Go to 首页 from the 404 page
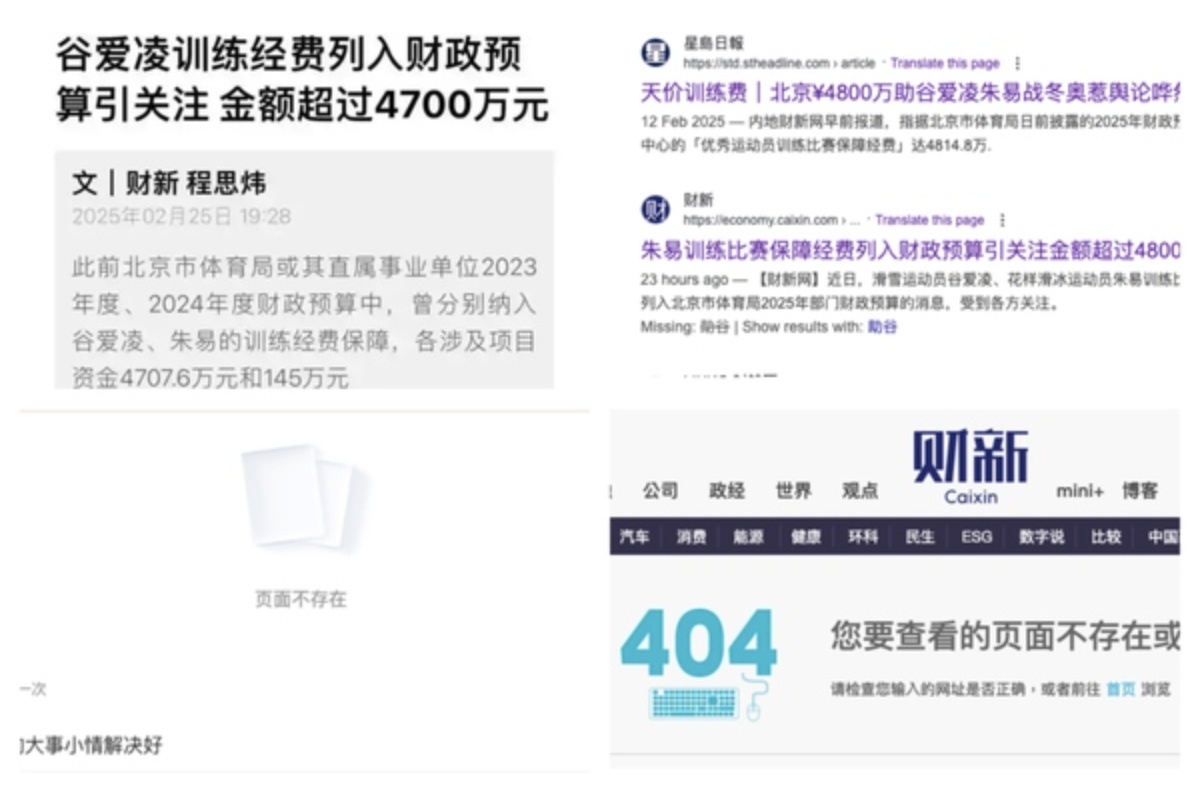1200x798 pixels. pyautogui.click(x=1120, y=689)
